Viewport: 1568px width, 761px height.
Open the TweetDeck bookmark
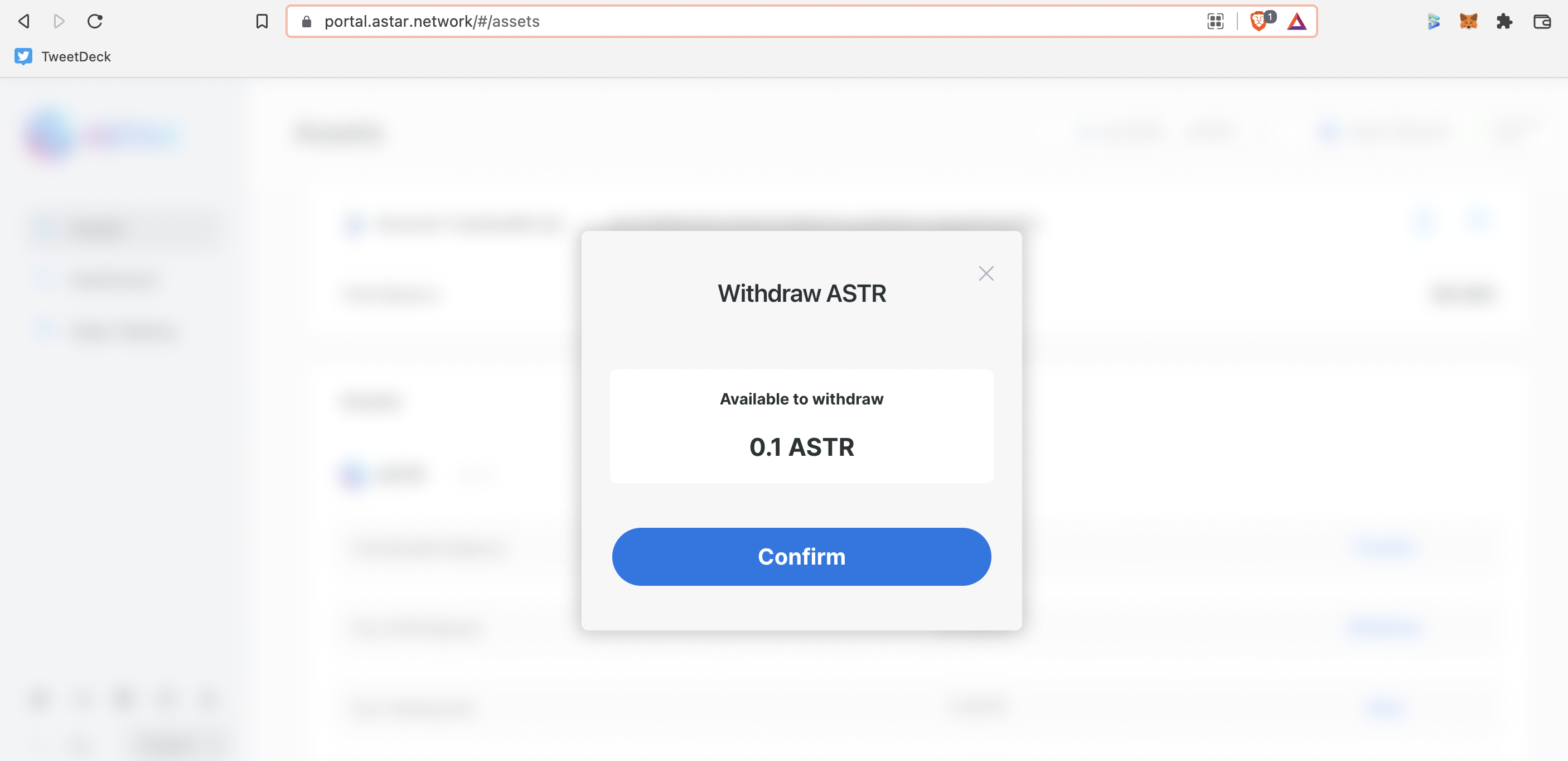[x=62, y=56]
